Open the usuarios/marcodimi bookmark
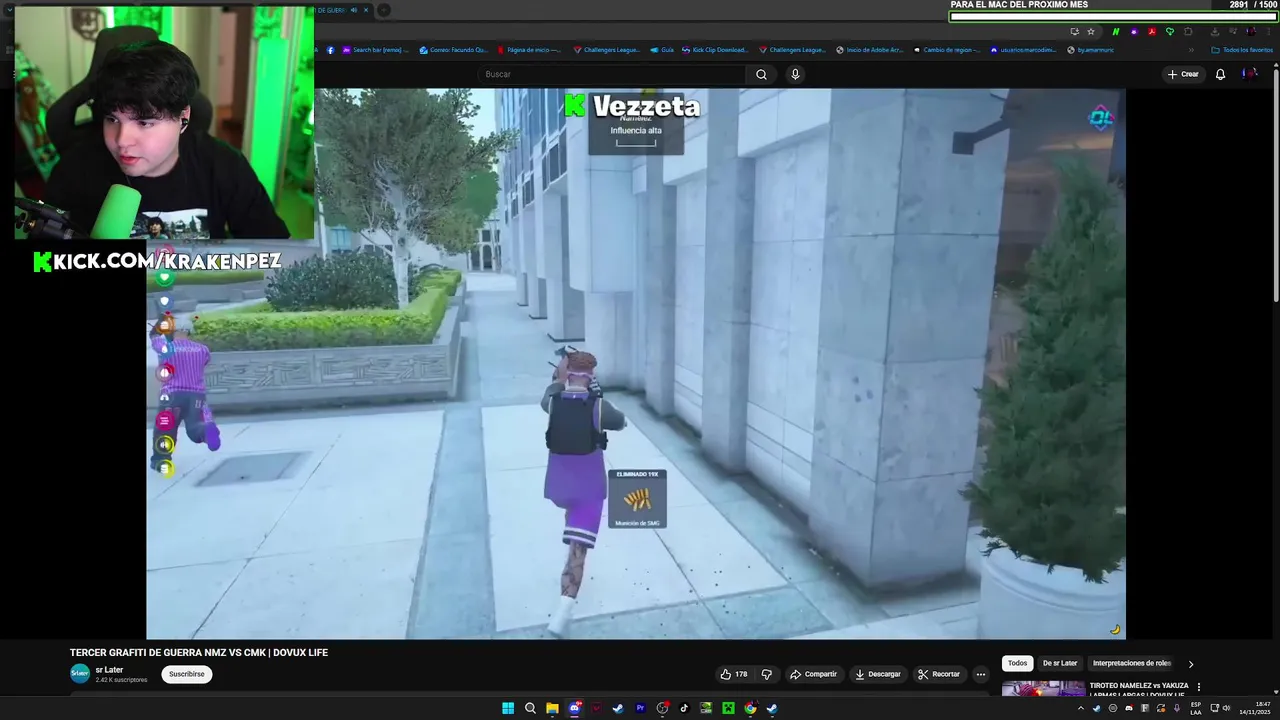 pos(1023,49)
